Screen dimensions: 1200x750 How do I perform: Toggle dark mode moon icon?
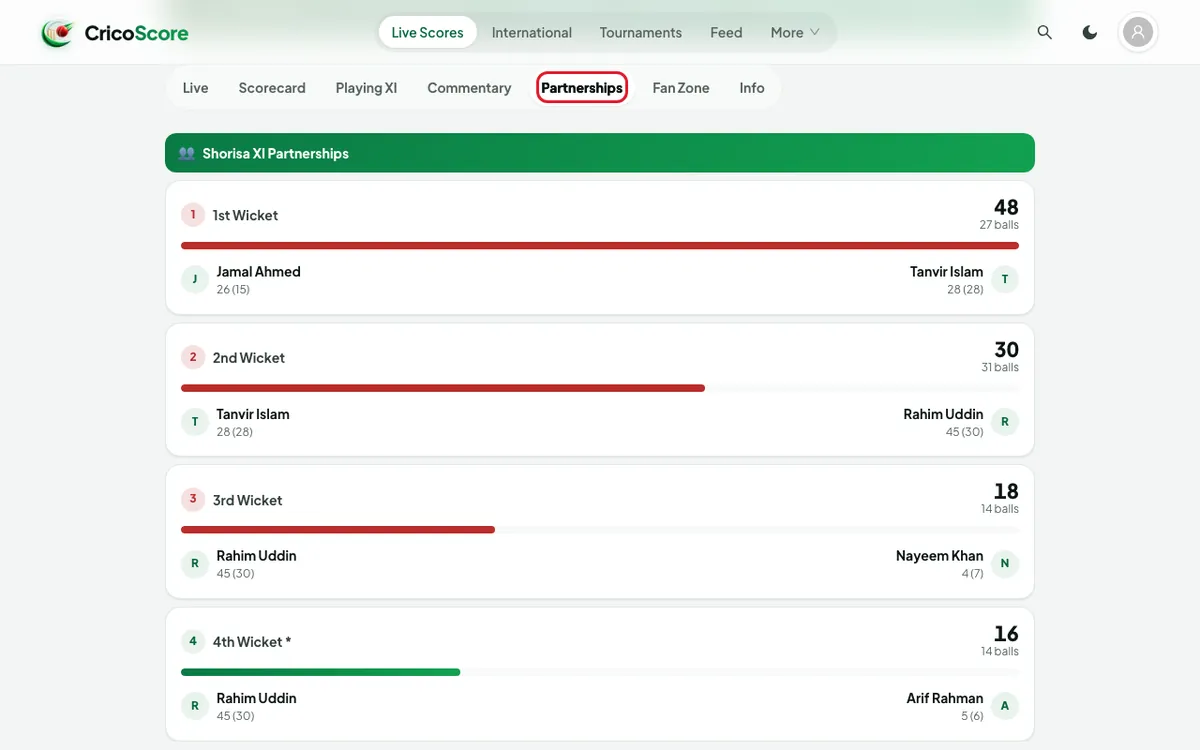1090,32
